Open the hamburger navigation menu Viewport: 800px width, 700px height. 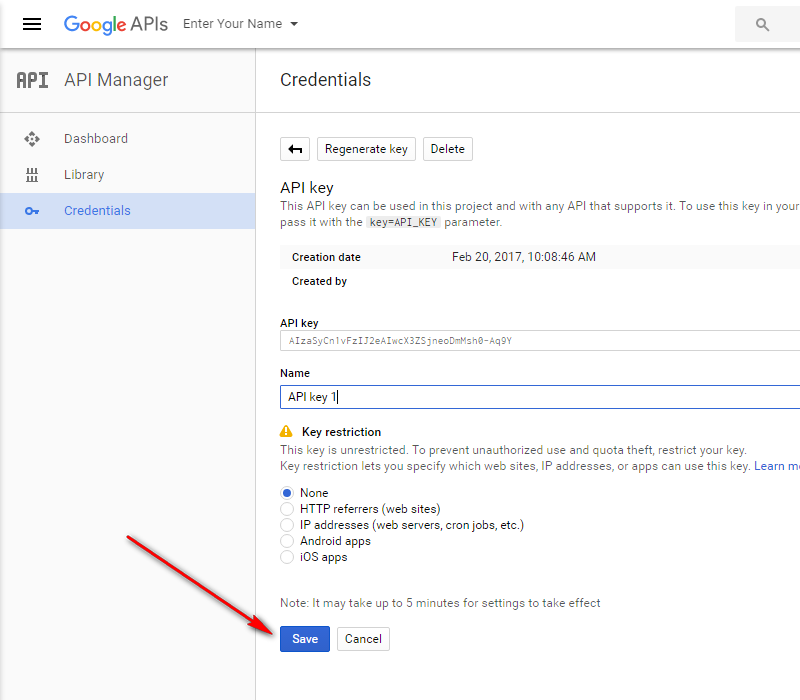(32, 24)
